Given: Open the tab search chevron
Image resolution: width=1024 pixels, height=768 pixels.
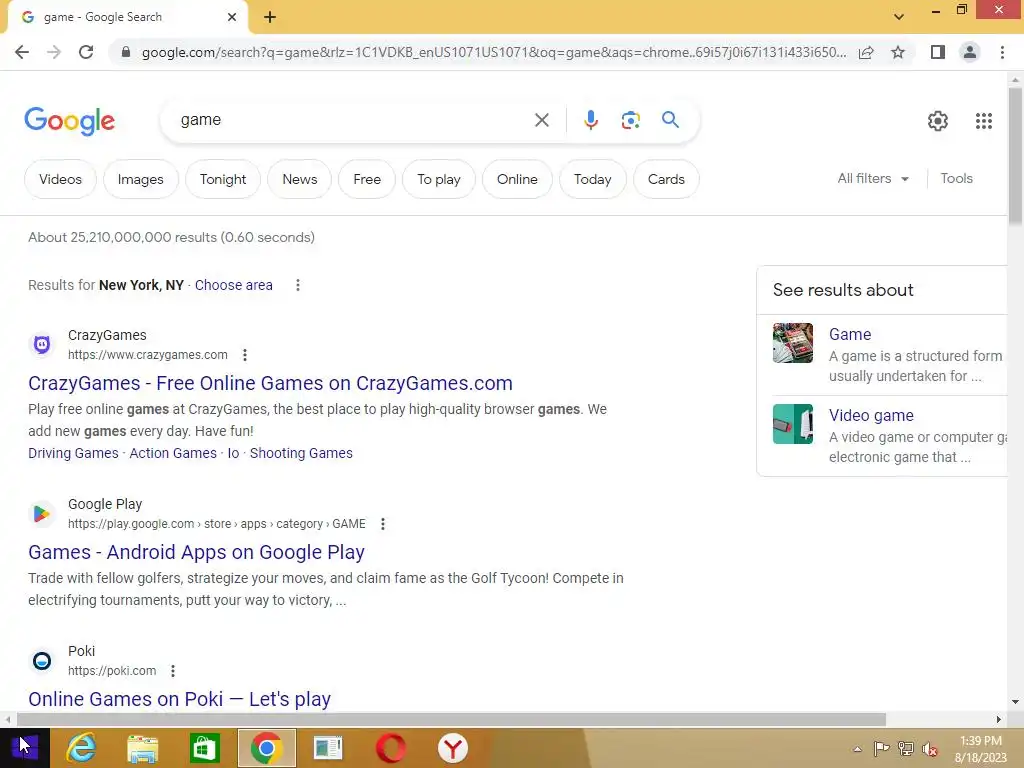Looking at the screenshot, I should [899, 17].
